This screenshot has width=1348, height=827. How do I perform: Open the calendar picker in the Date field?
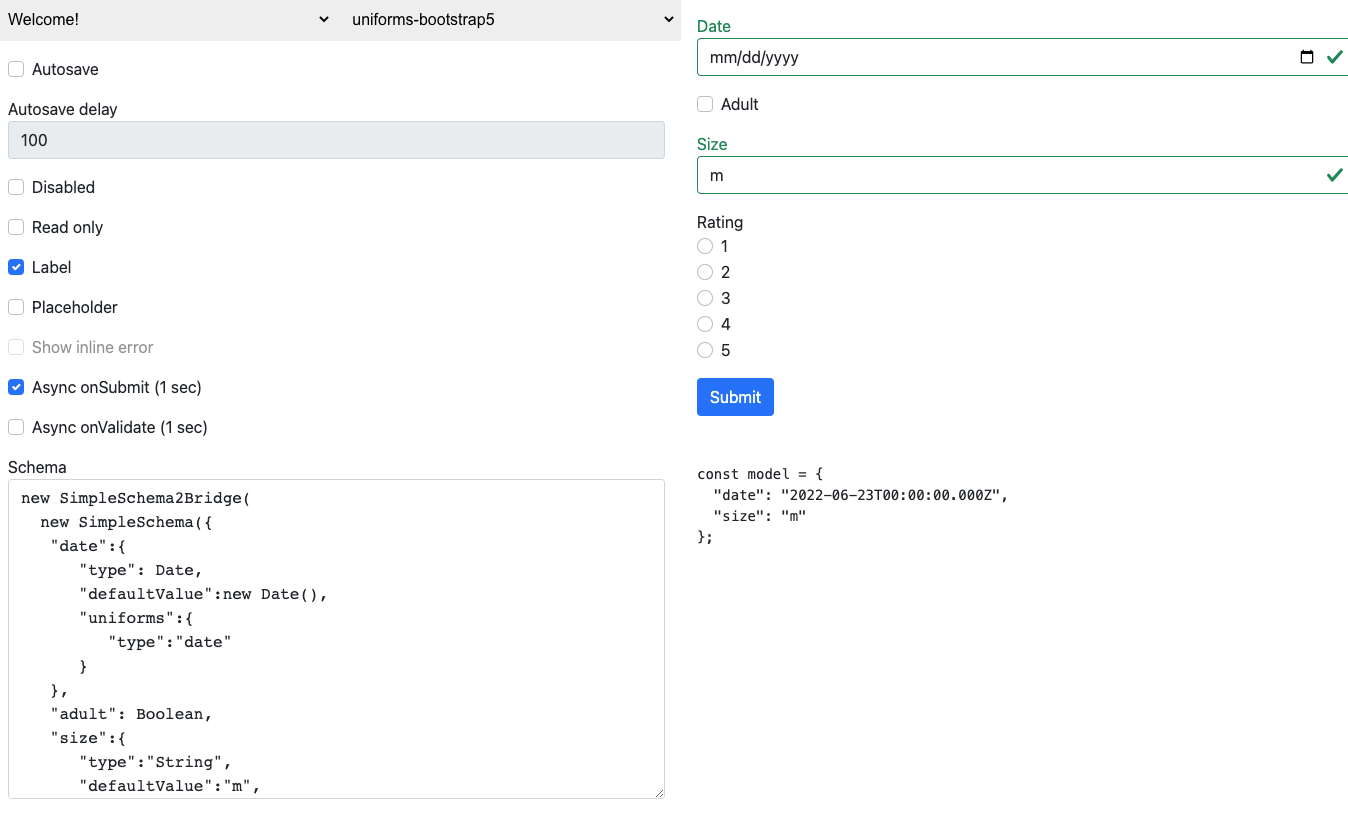tap(1306, 57)
